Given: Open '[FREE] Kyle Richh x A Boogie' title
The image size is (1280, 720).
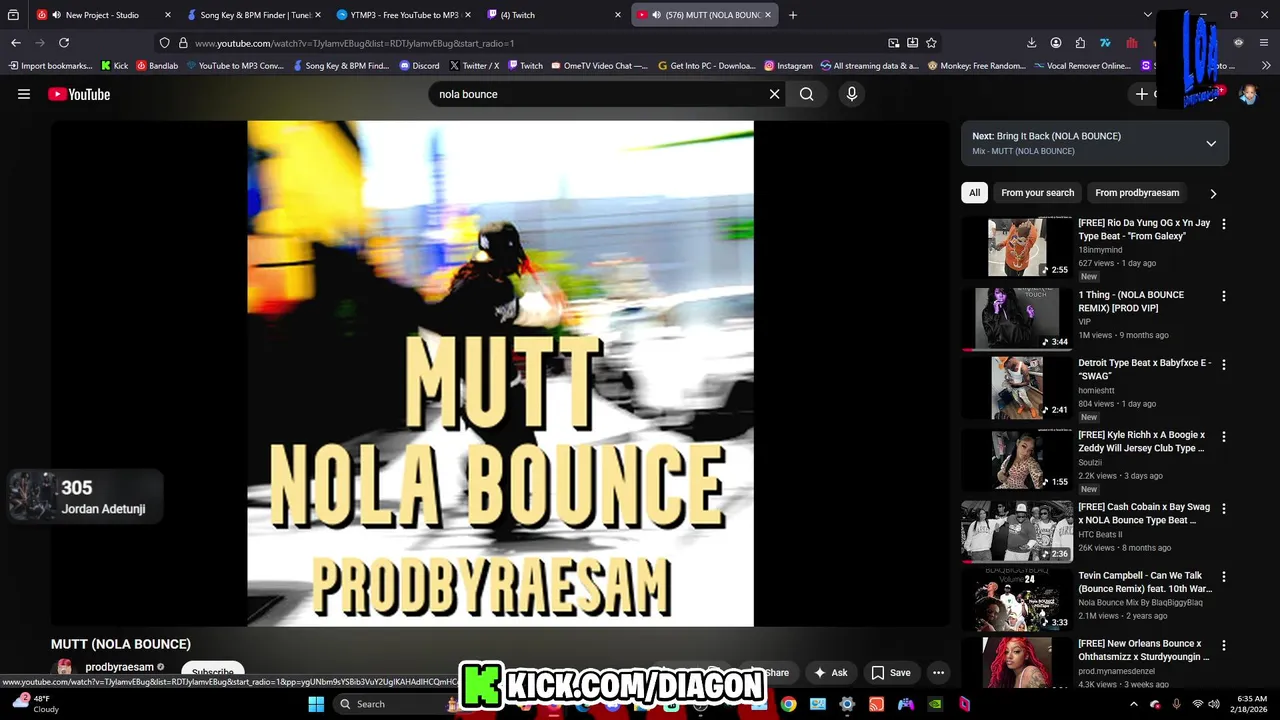Looking at the screenshot, I should [x=1141, y=442].
